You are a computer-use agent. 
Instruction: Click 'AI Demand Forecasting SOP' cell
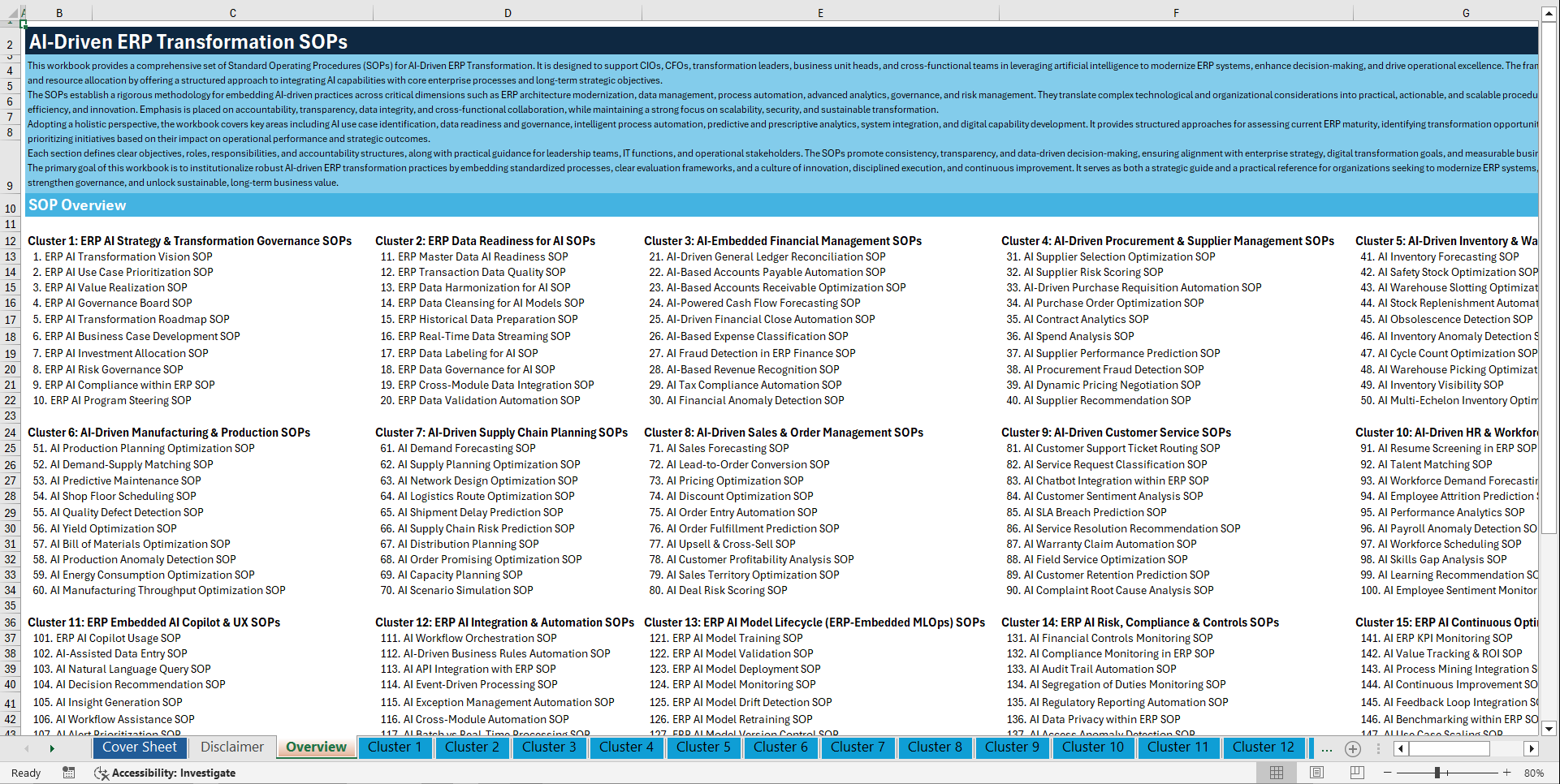pyautogui.click(x=458, y=448)
